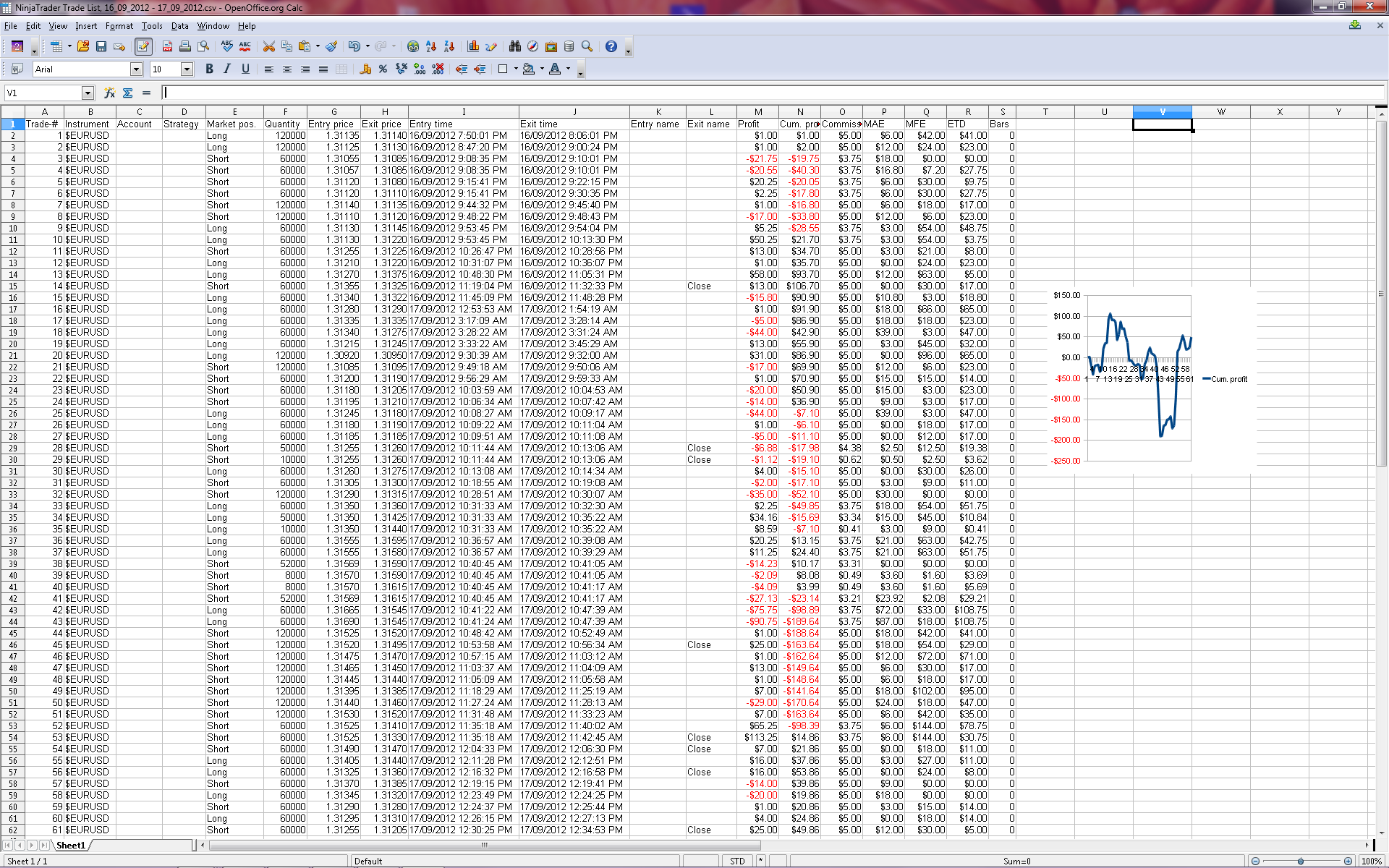Toggle Edit File mode
The width and height of the screenshot is (1389, 868).
click(x=143, y=46)
